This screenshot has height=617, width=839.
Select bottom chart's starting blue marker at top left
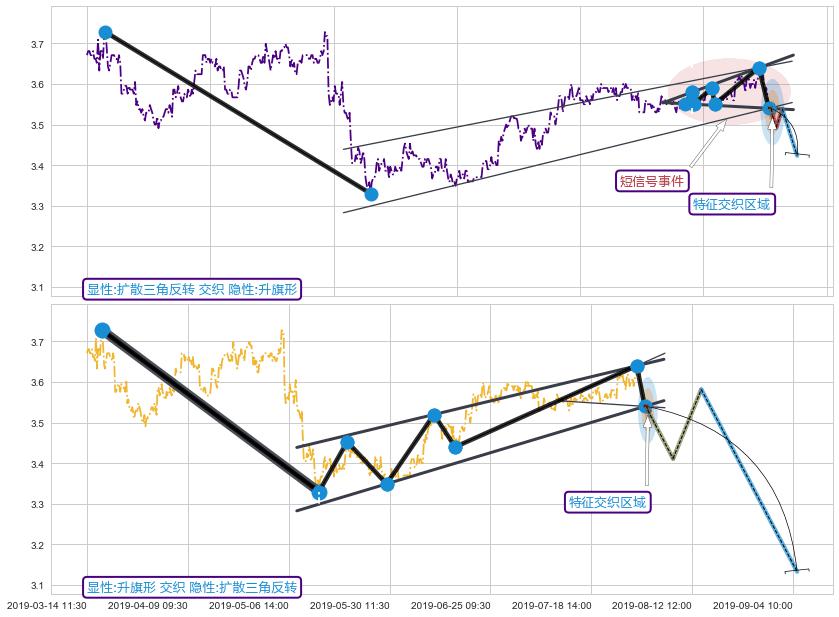tap(102, 330)
